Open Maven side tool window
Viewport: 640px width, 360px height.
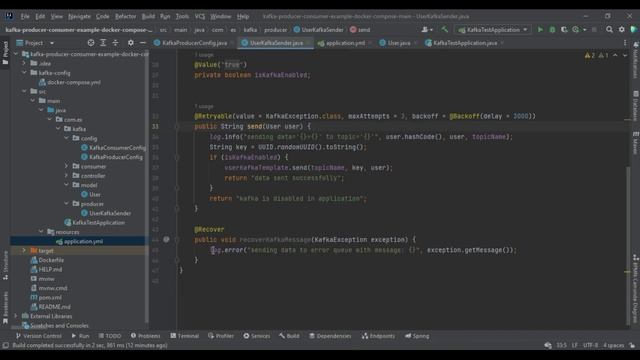coord(635,142)
